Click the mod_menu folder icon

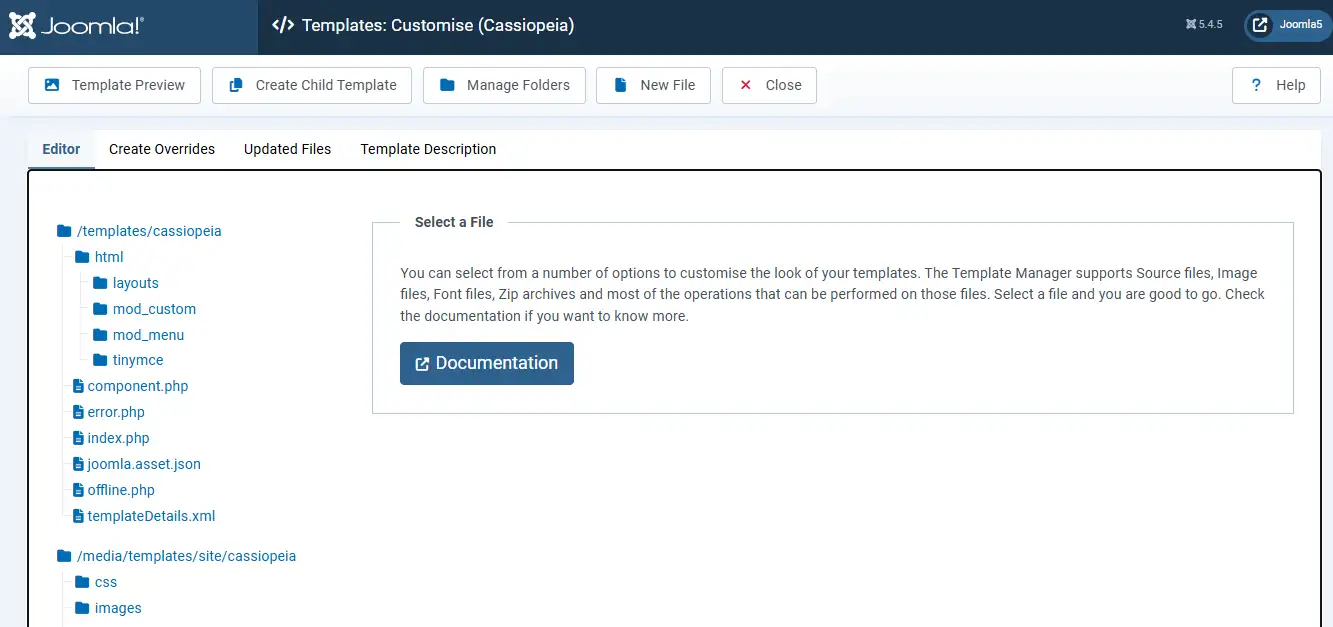(100, 335)
